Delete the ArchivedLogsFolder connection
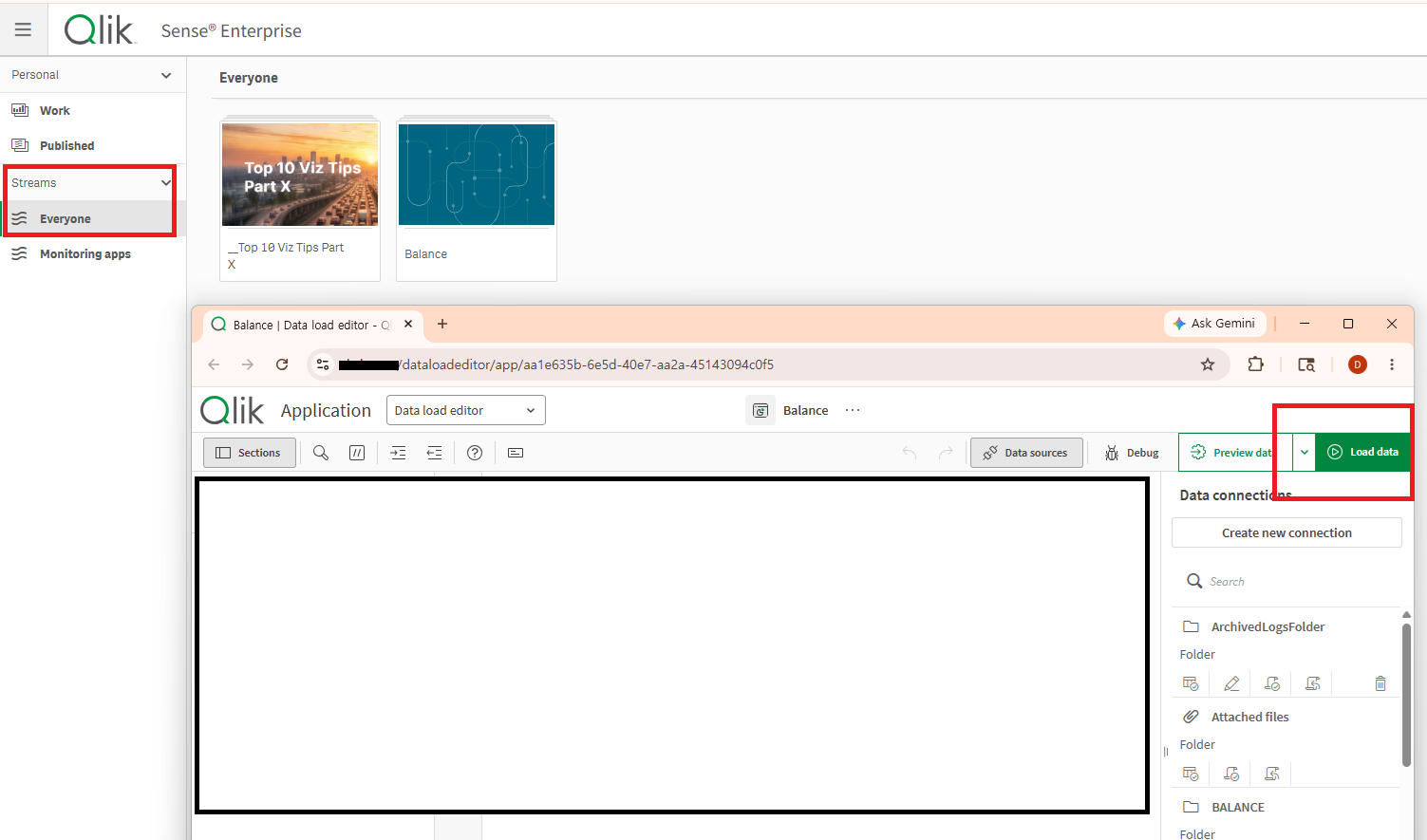The image size is (1427, 840). (x=1380, y=683)
